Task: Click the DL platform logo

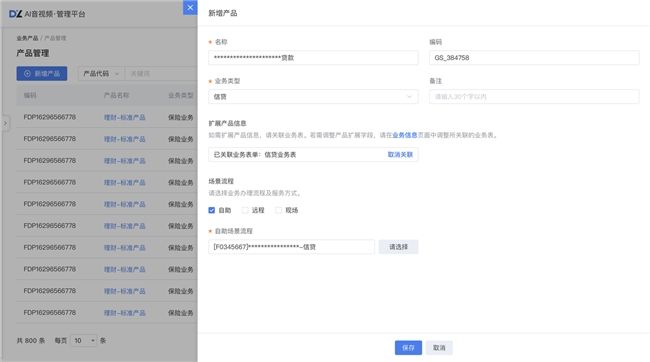Action: (x=15, y=14)
